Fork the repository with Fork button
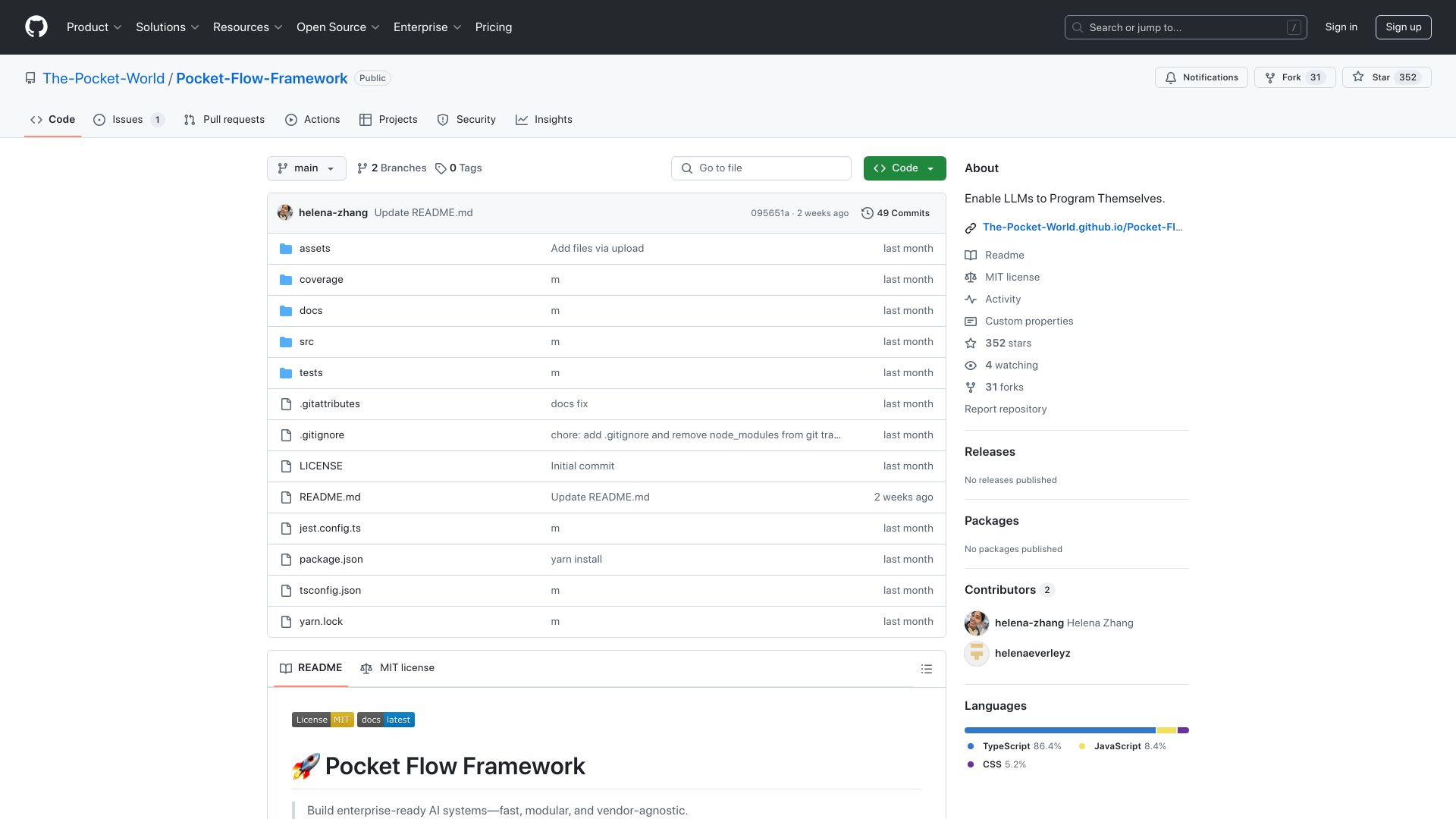The width and height of the screenshot is (1456, 819). 1295,77
